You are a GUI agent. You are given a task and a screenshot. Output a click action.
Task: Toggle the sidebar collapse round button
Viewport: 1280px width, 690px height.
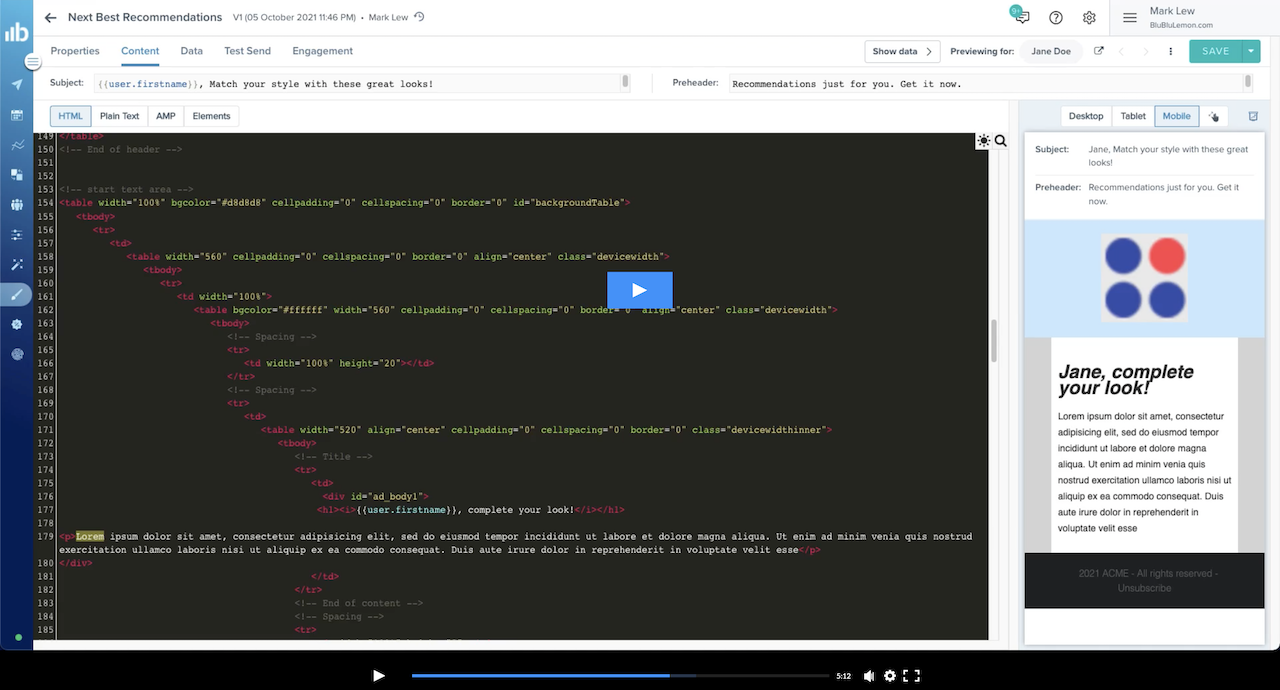coord(33,62)
